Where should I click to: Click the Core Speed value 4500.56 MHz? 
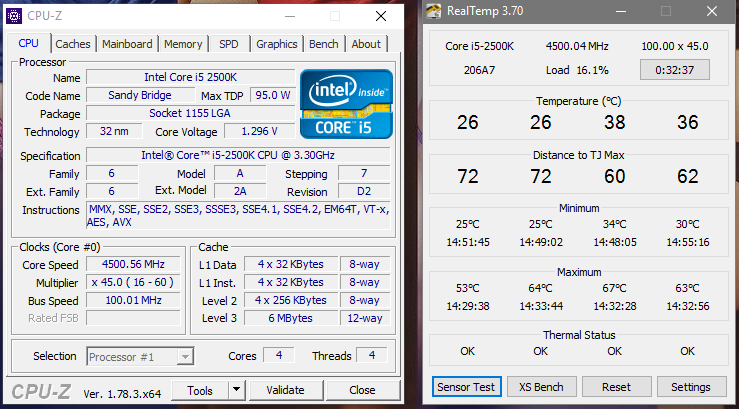coord(133,264)
